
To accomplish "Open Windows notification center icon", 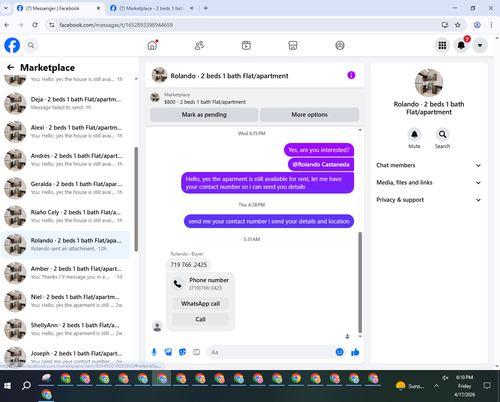I will tap(487, 386).
